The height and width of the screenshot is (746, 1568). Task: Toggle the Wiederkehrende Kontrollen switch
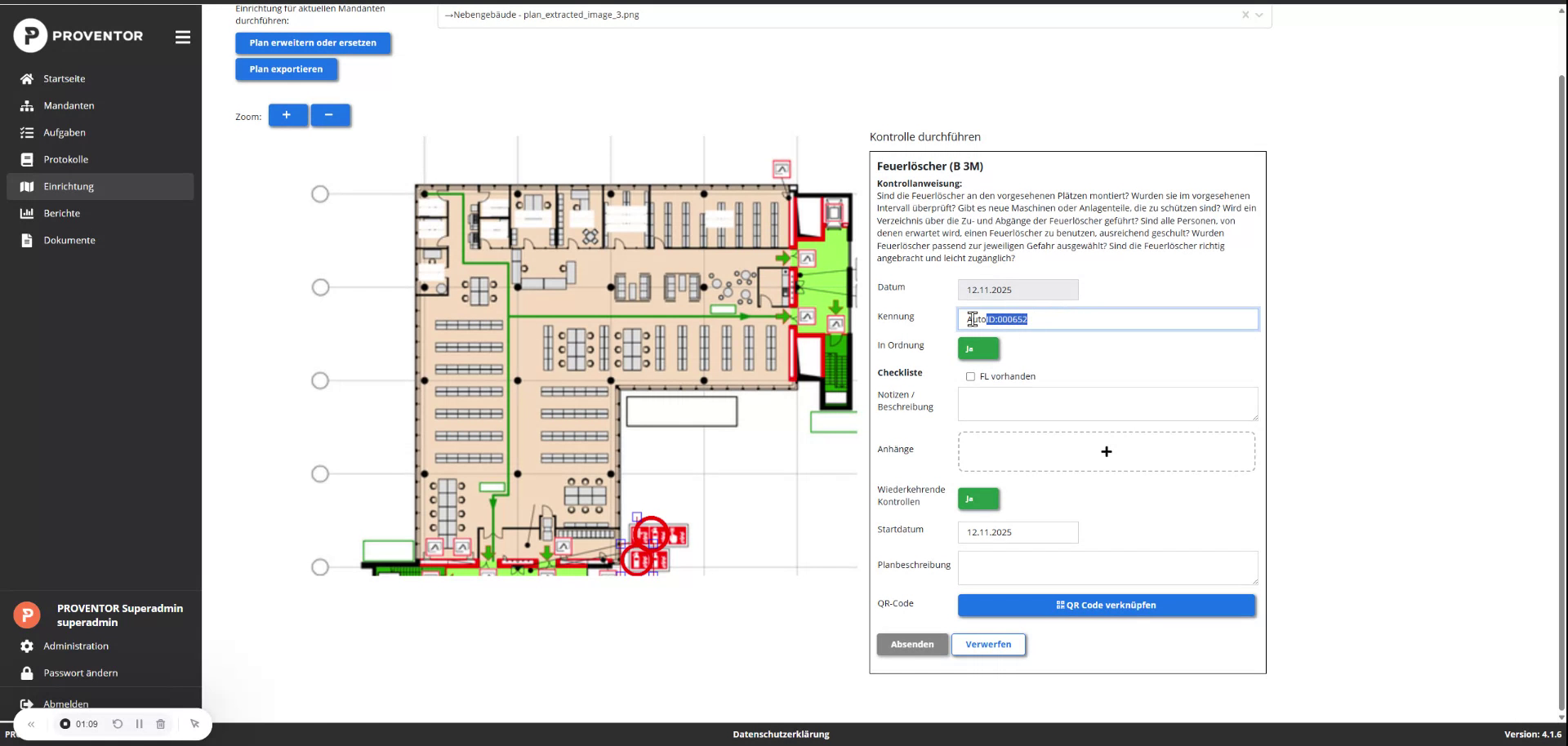pyautogui.click(x=978, y=499)
